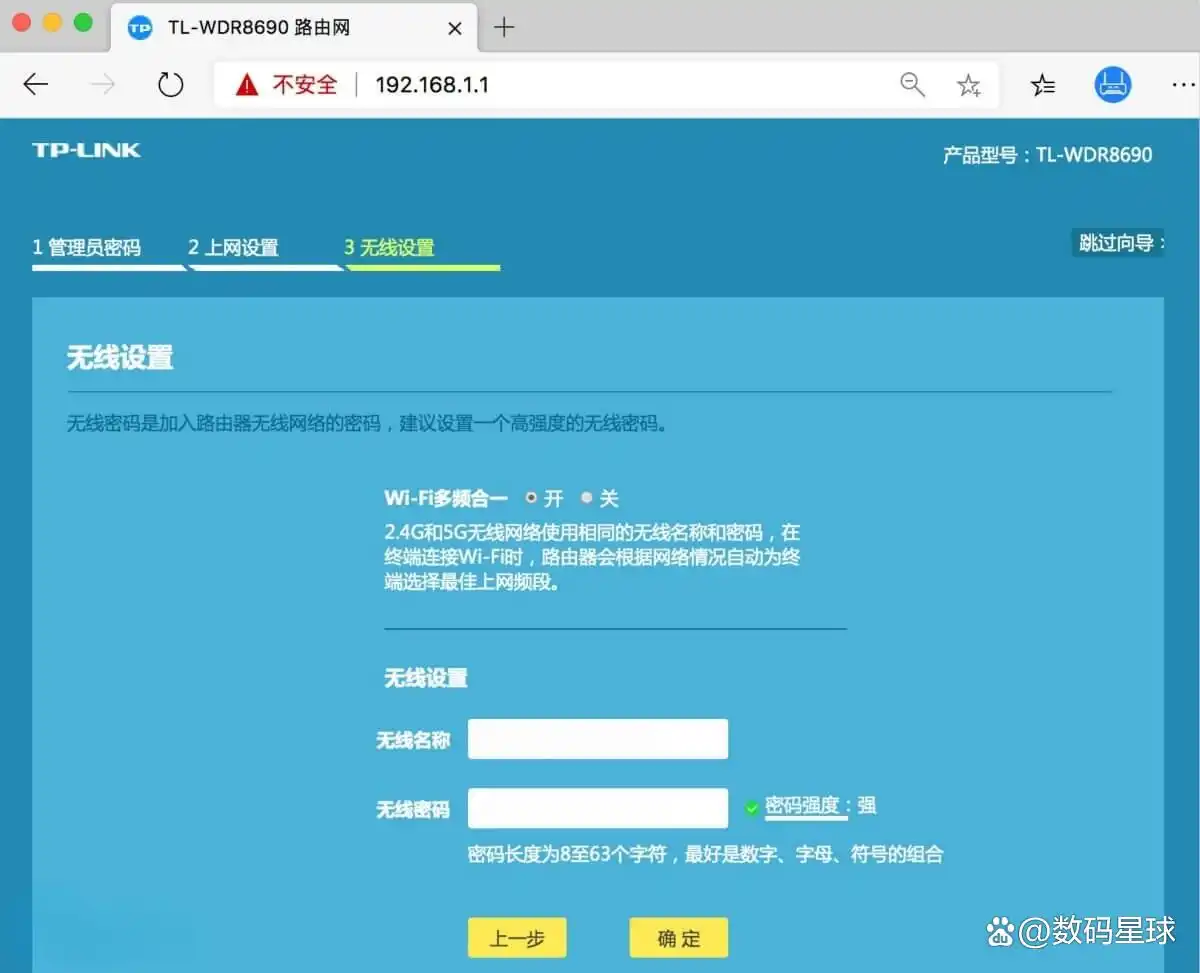Open the page zoom magnifier icon
1200x973 pixels.
pos(912,84)
